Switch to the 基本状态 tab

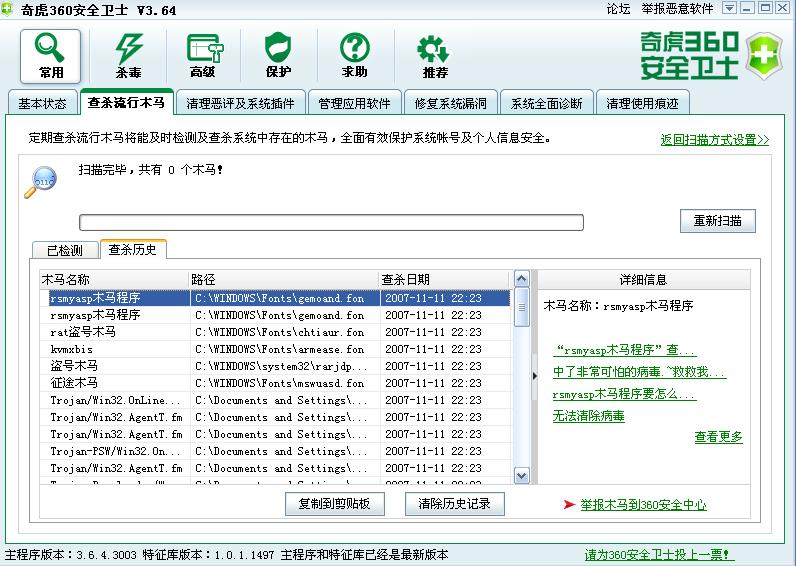click(43, 104)
